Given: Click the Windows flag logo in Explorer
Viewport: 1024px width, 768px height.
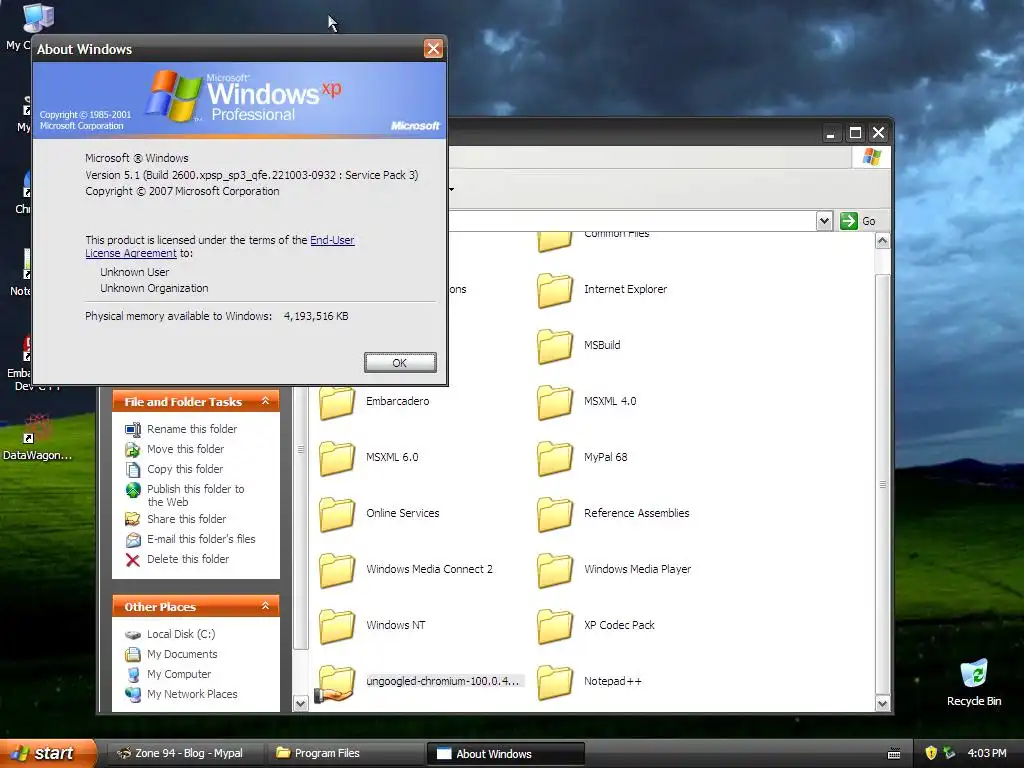Looking at the screenshot, I should tap(872, 157).
